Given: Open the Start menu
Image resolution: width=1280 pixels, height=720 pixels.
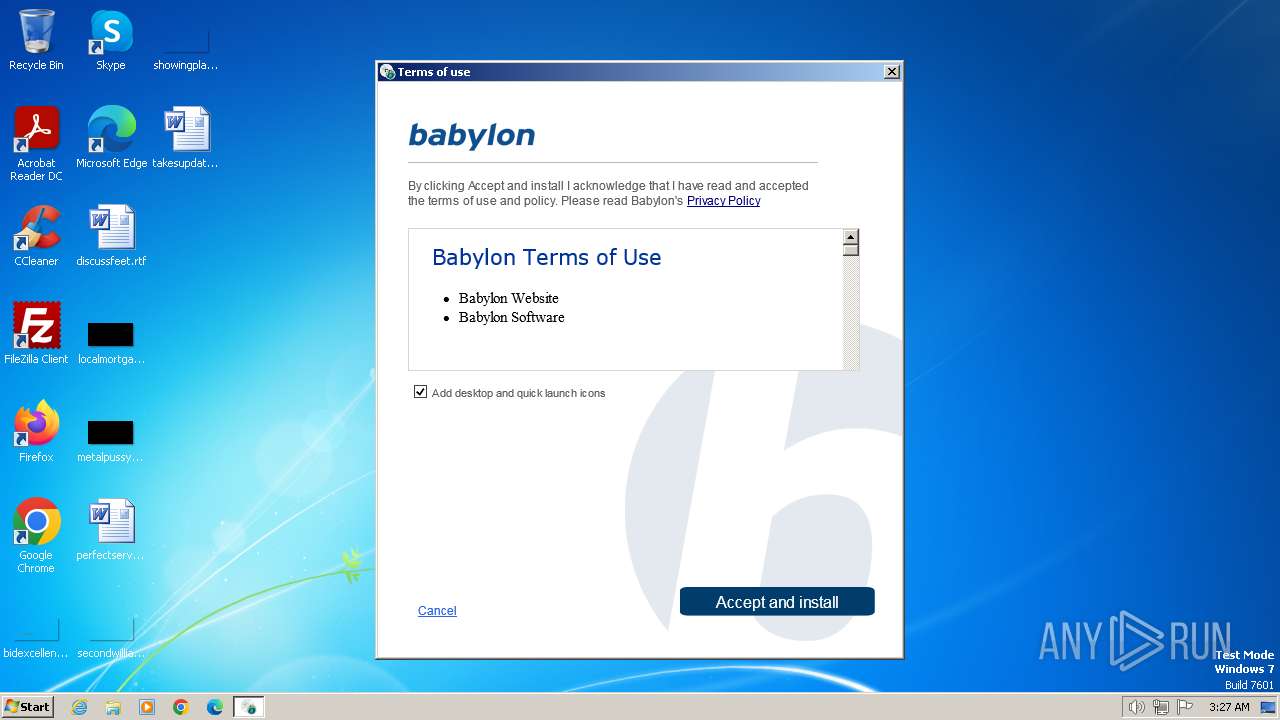Looking at the screenshot, I should pyautogui.click(x=27, y=707).
